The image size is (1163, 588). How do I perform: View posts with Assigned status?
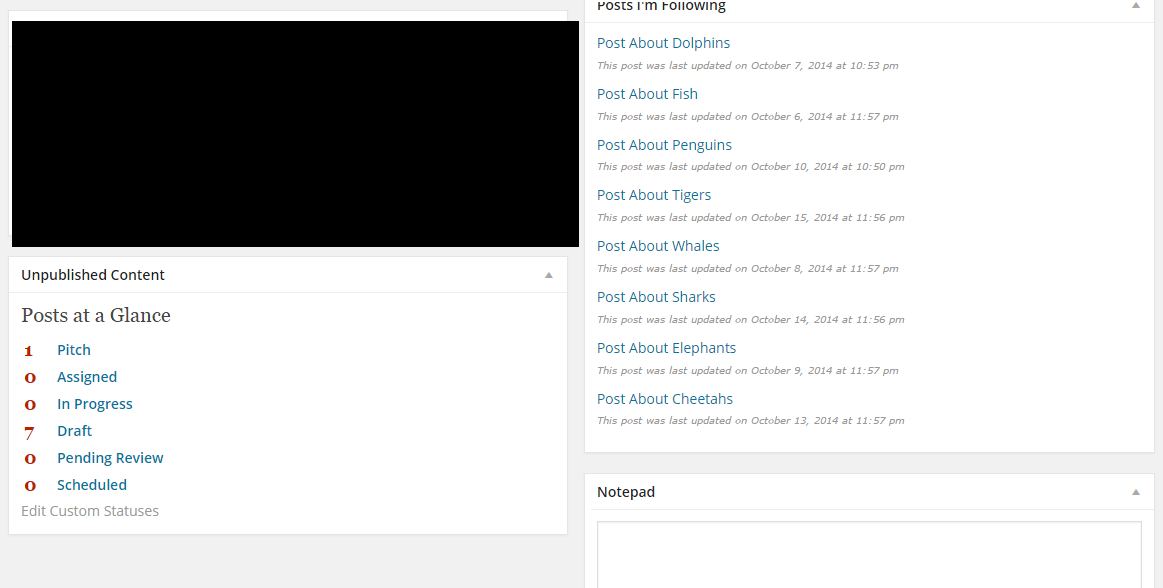87,377
